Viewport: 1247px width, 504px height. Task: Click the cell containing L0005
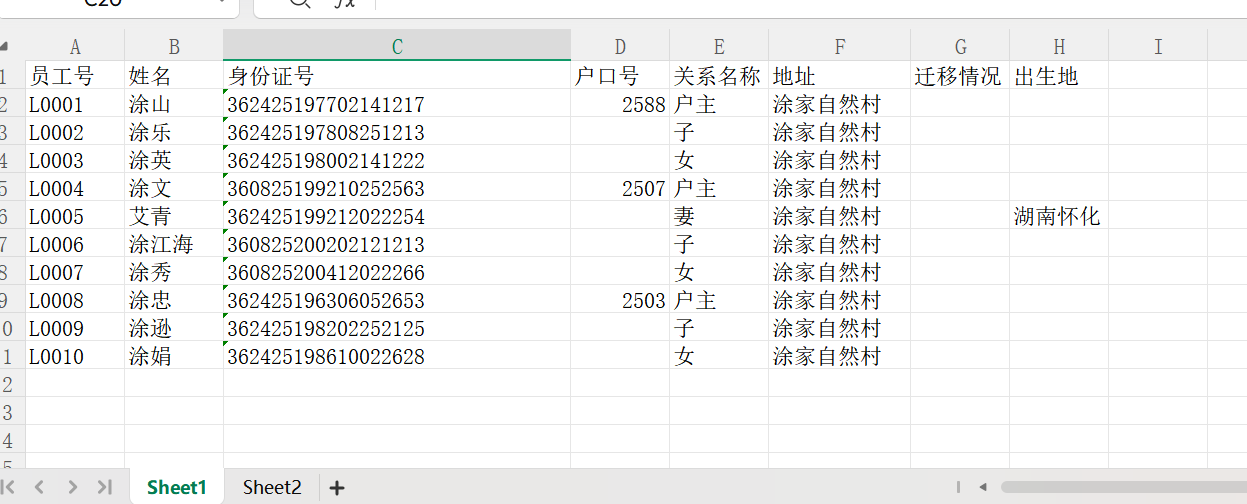click(x=75, y=216)
